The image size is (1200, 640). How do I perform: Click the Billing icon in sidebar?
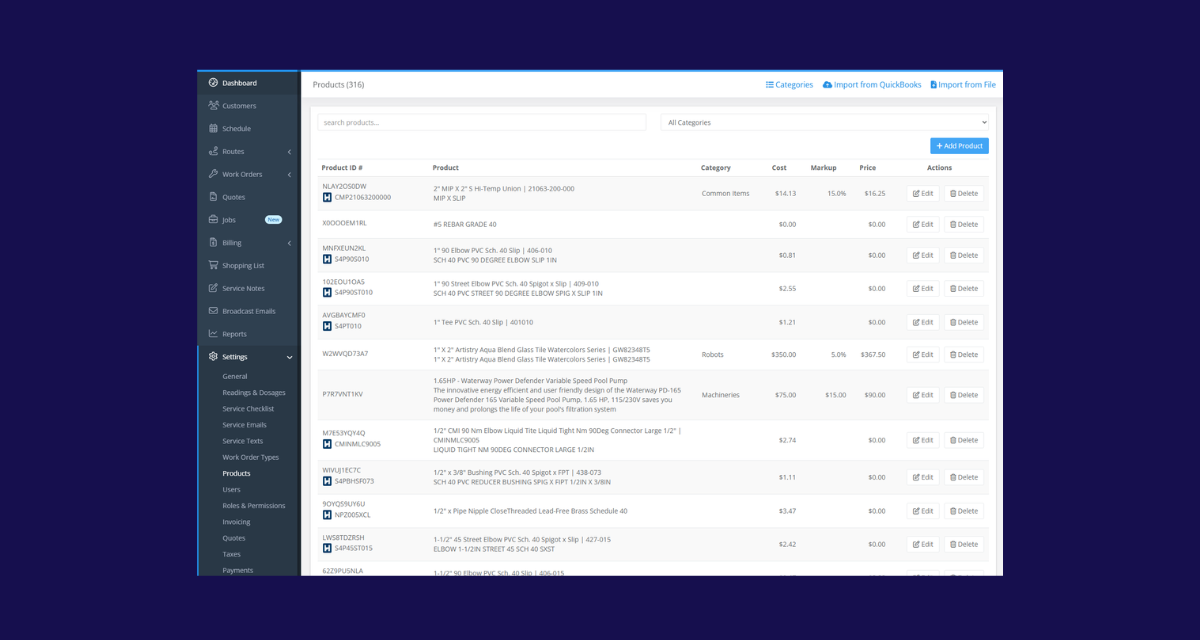[213, 243]
